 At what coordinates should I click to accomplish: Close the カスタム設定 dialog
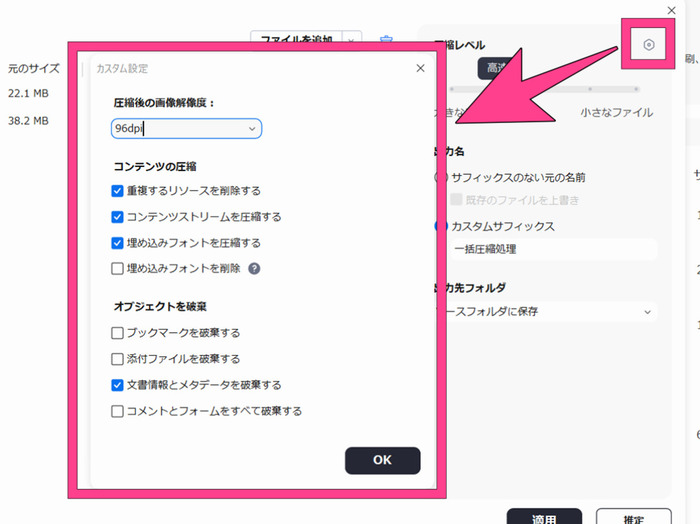click(420, 68)
